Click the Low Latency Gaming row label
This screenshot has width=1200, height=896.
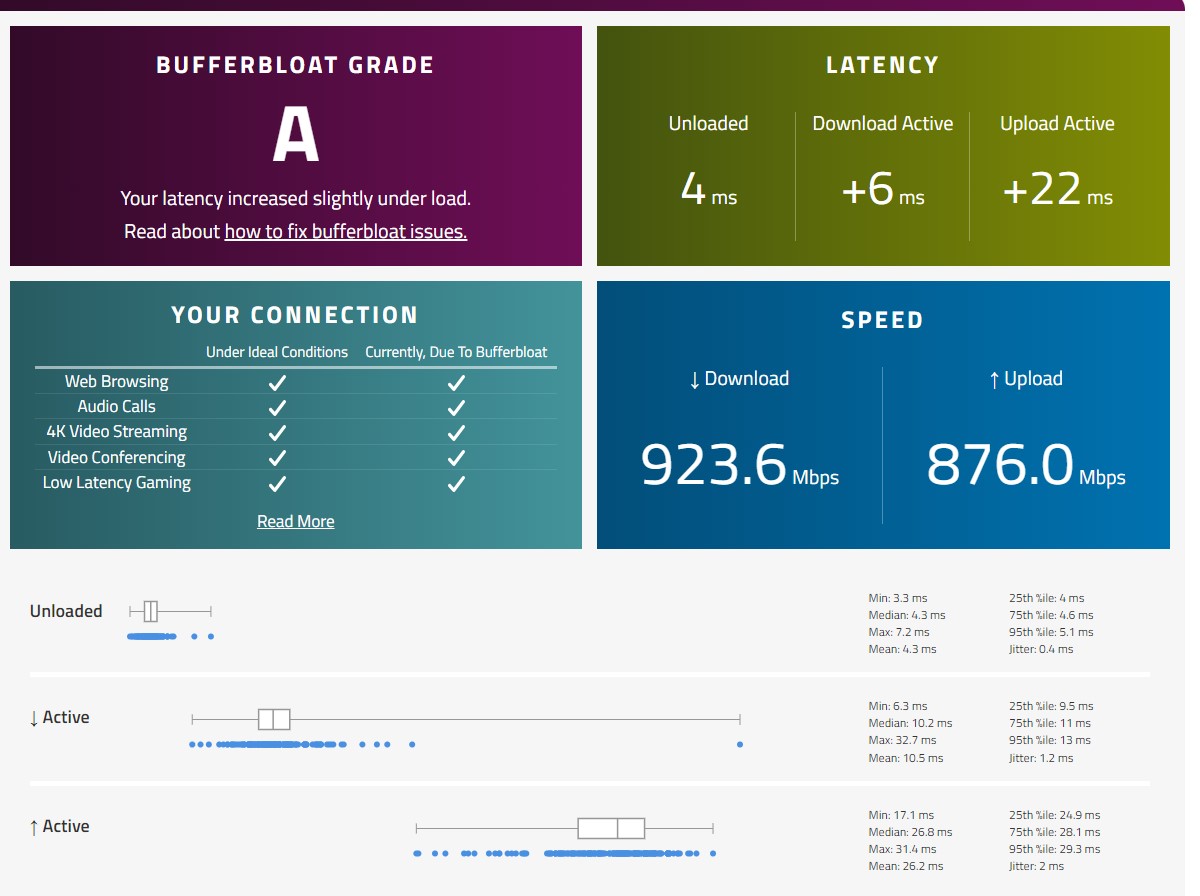coord(117,482)
